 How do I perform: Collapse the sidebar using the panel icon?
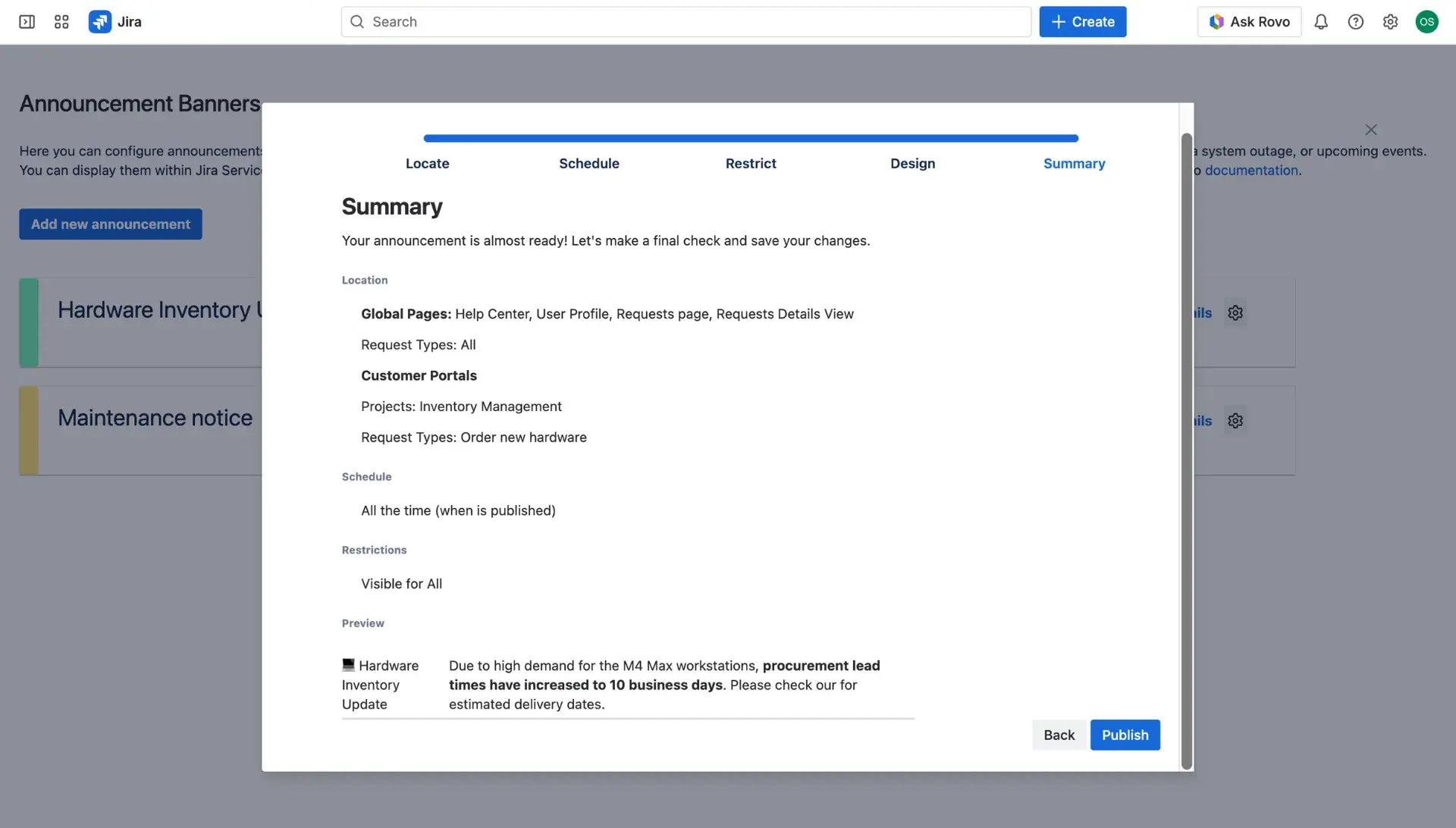(26, 21)
